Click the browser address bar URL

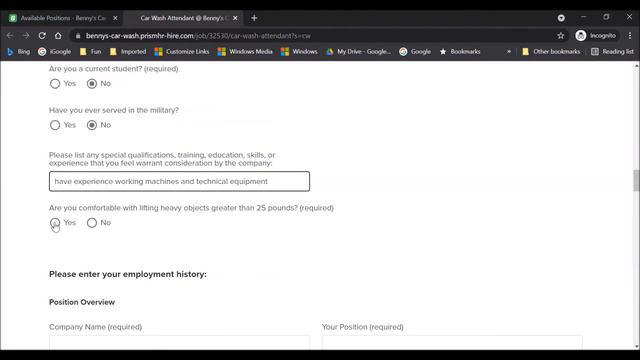[198, 36]
